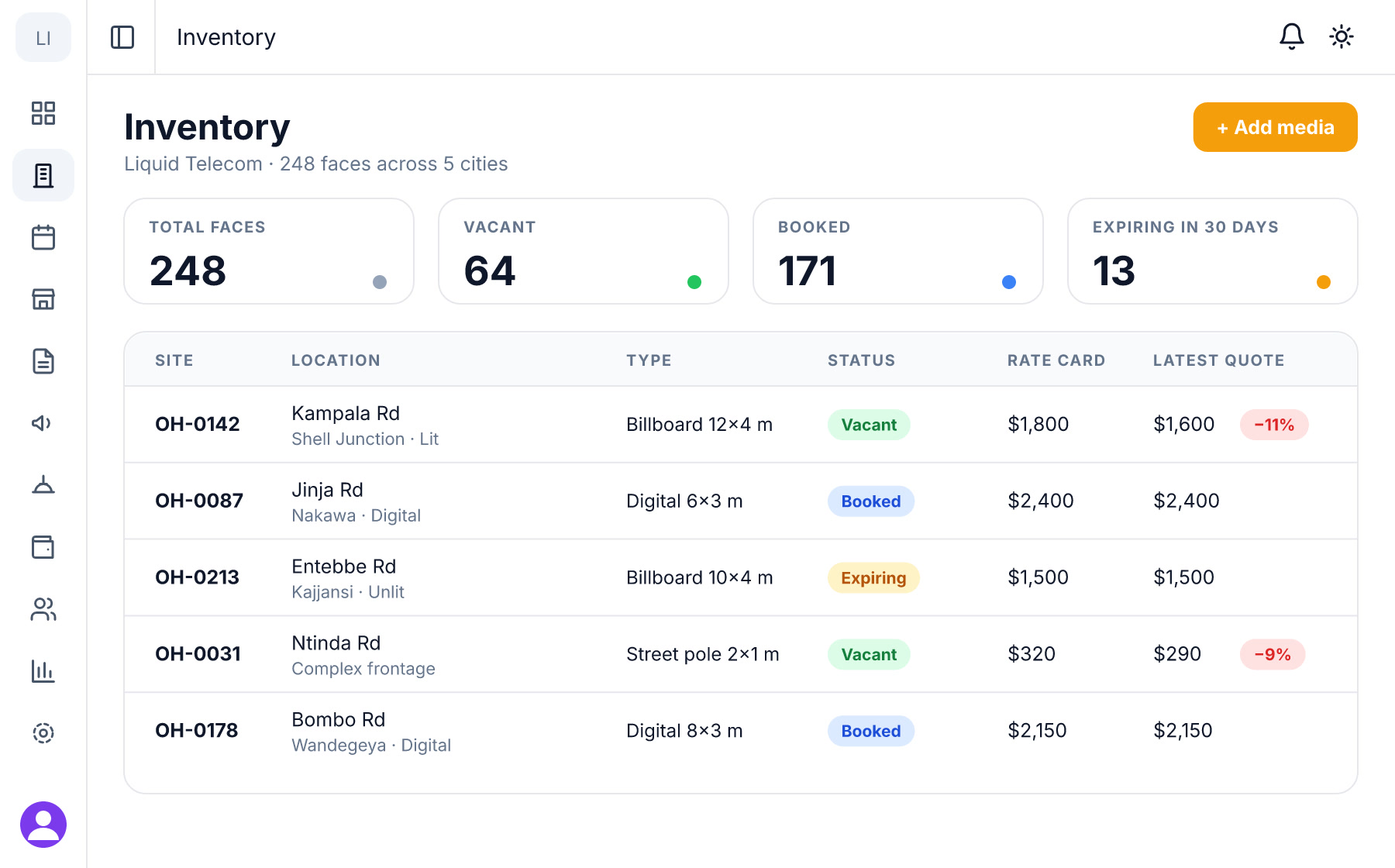Click the Add media button
The width and height of the screenshot is (1395, 868).
point(1276,127)
